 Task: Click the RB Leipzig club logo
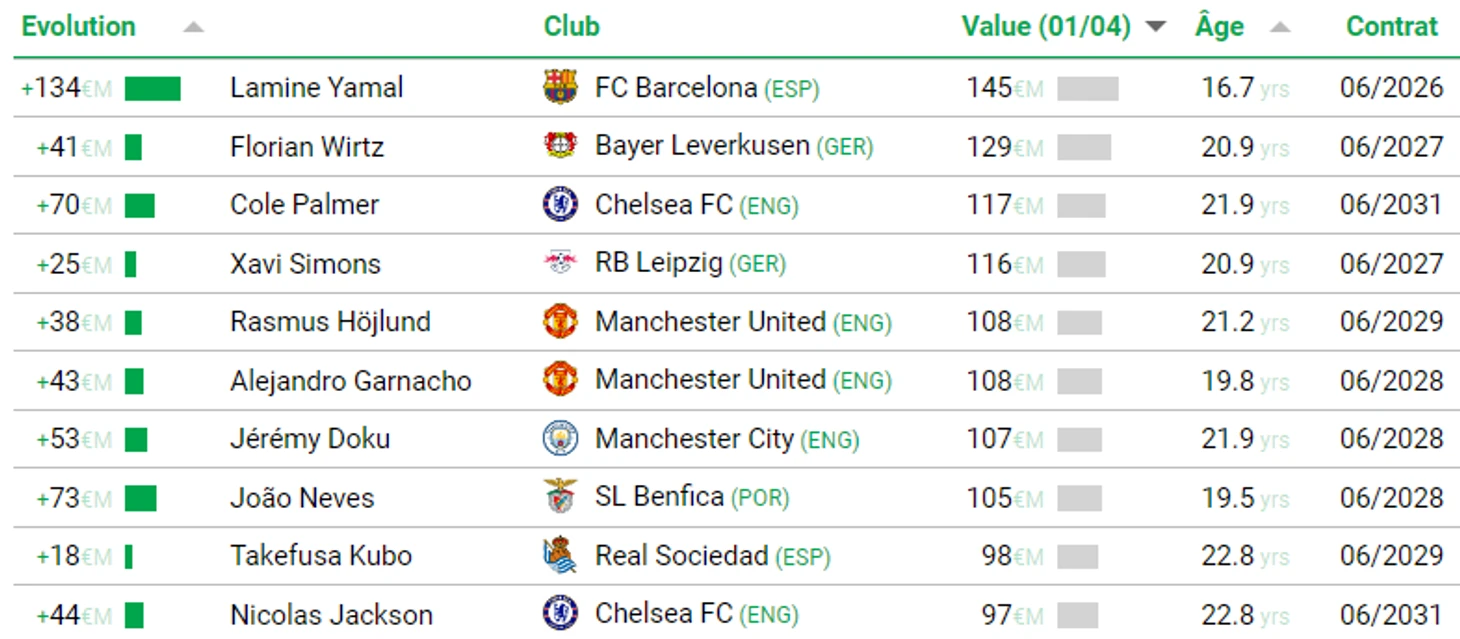point(560,263)
